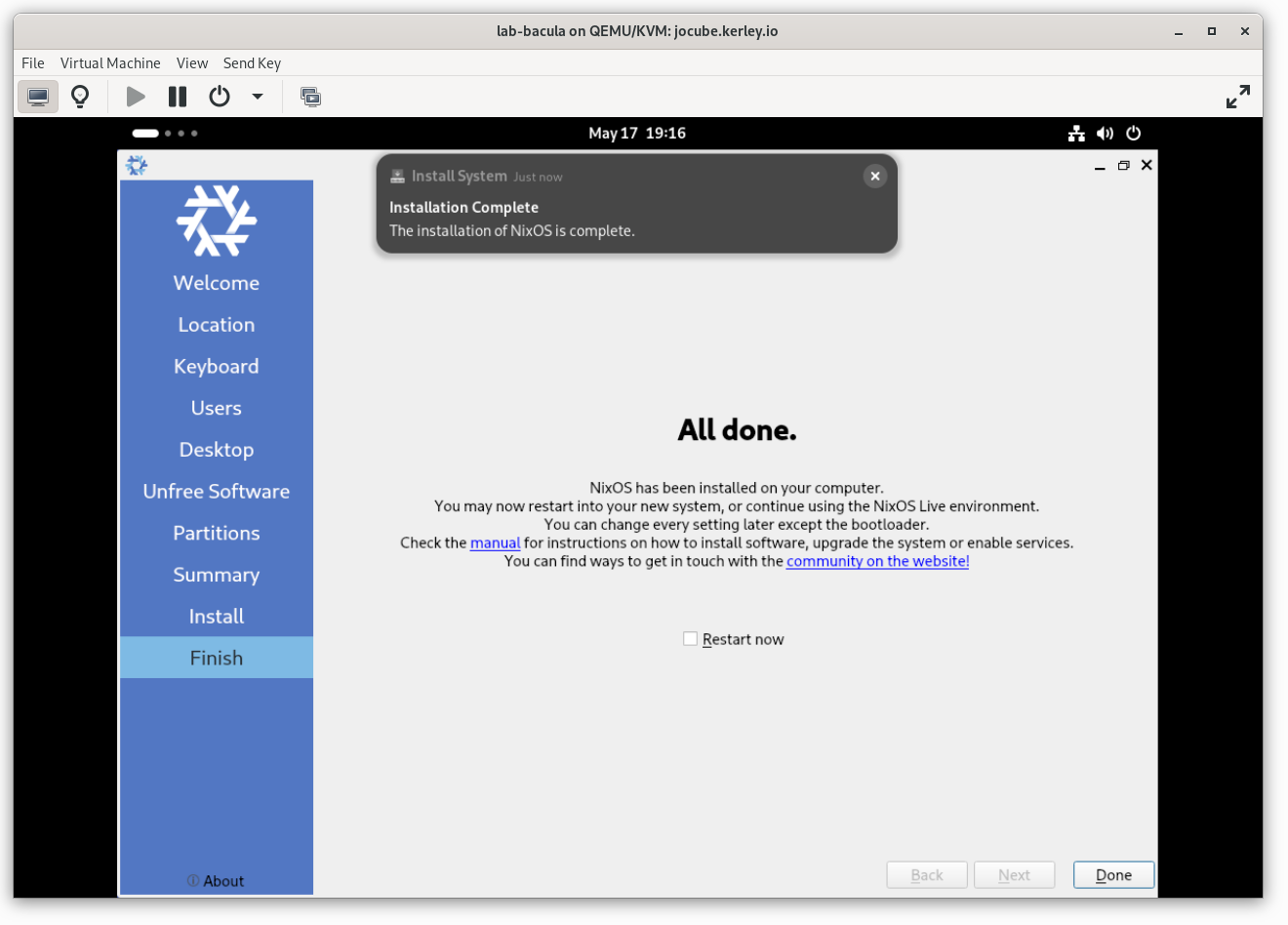Select the Partitions step in sidebar
The image size is (1288, 925).
pyautogui.click(x=217, y=533)
